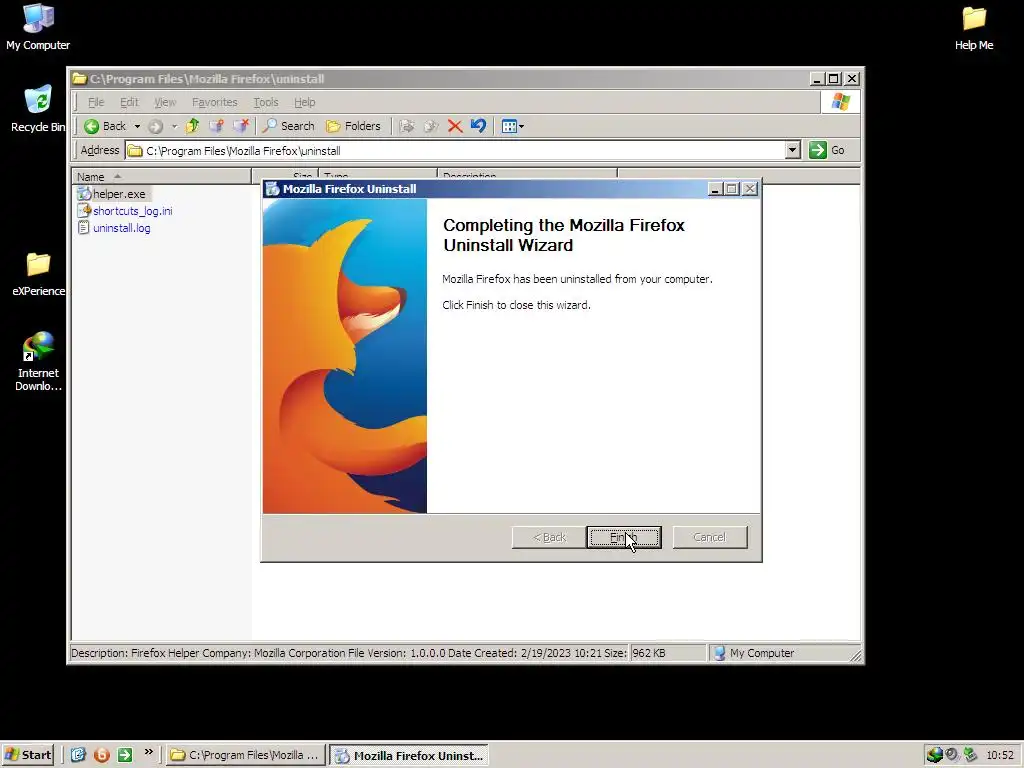Open the Edit menu

129,102
